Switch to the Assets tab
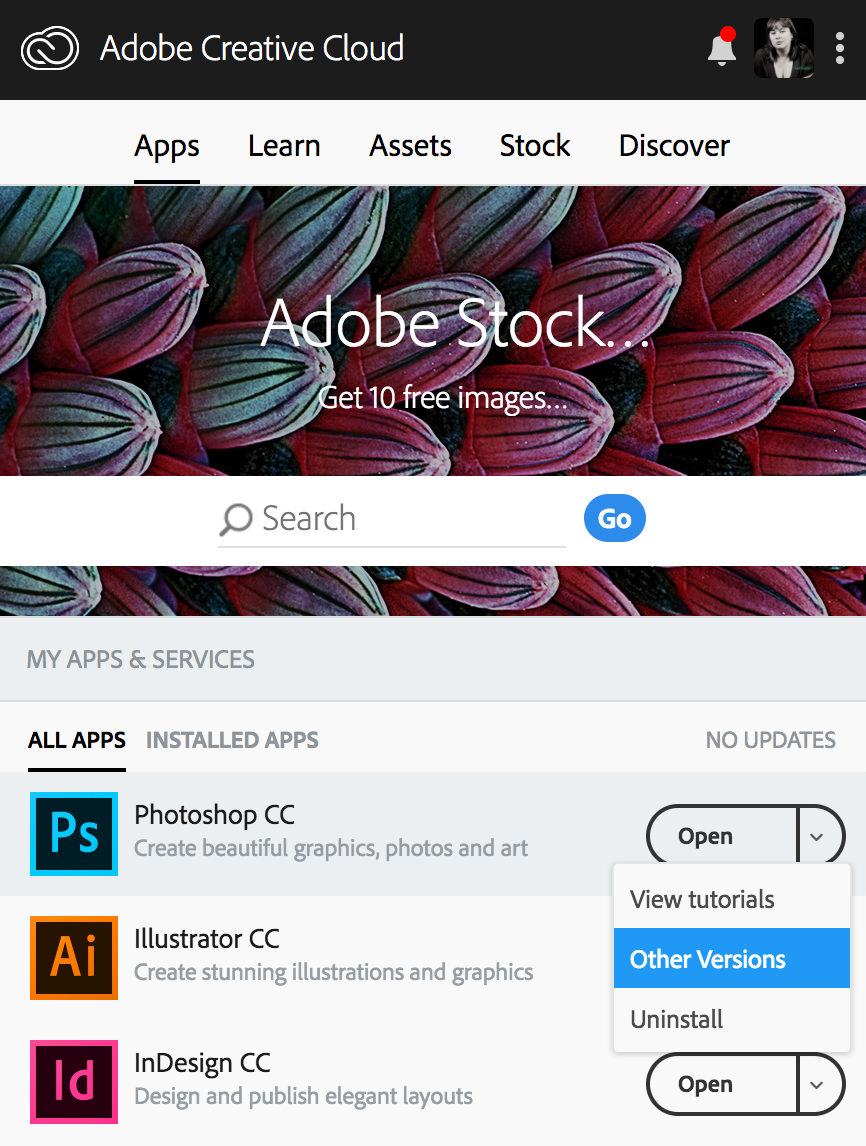 410,146
